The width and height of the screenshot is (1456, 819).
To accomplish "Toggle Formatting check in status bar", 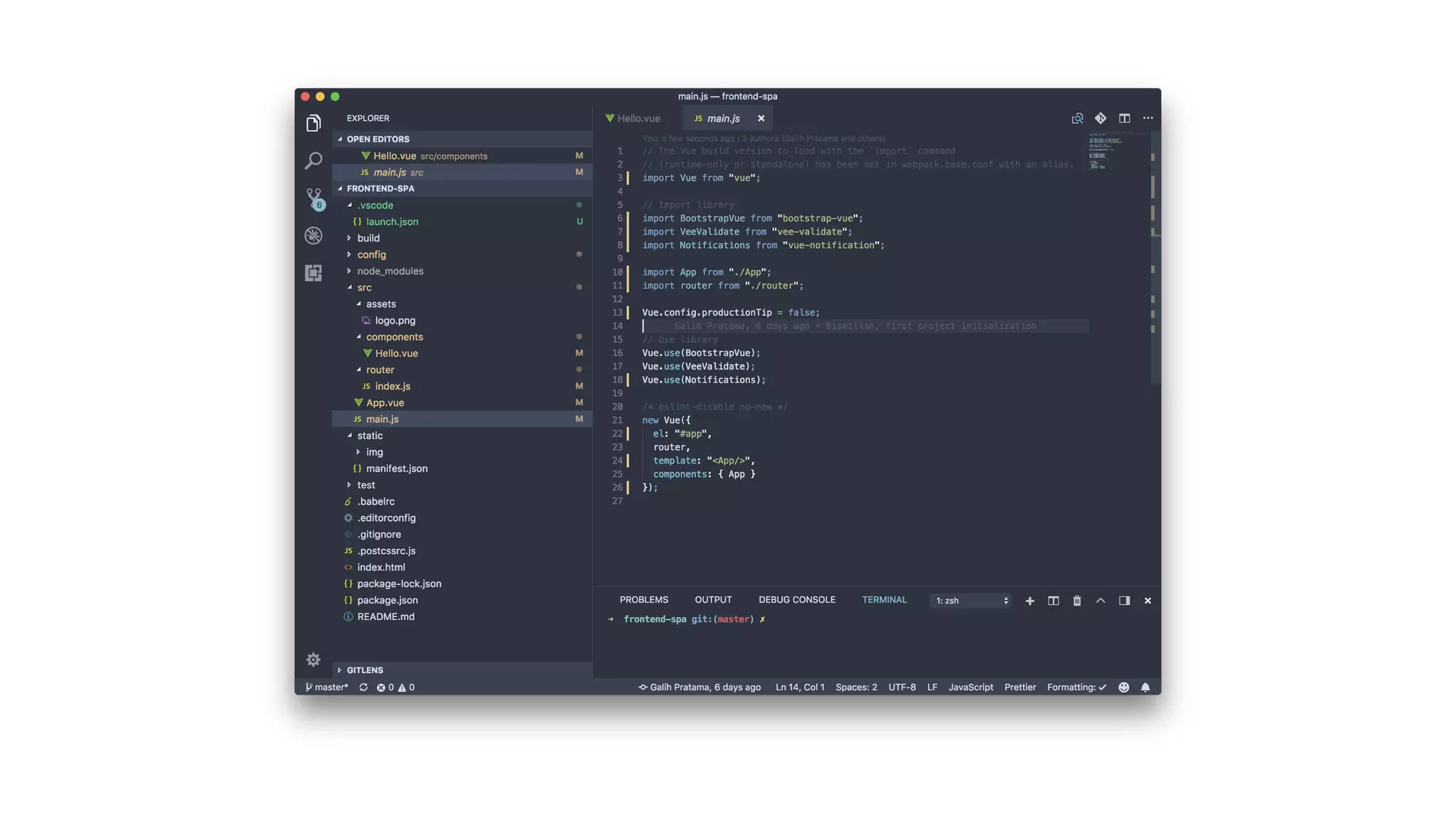I will [1076, 687].
